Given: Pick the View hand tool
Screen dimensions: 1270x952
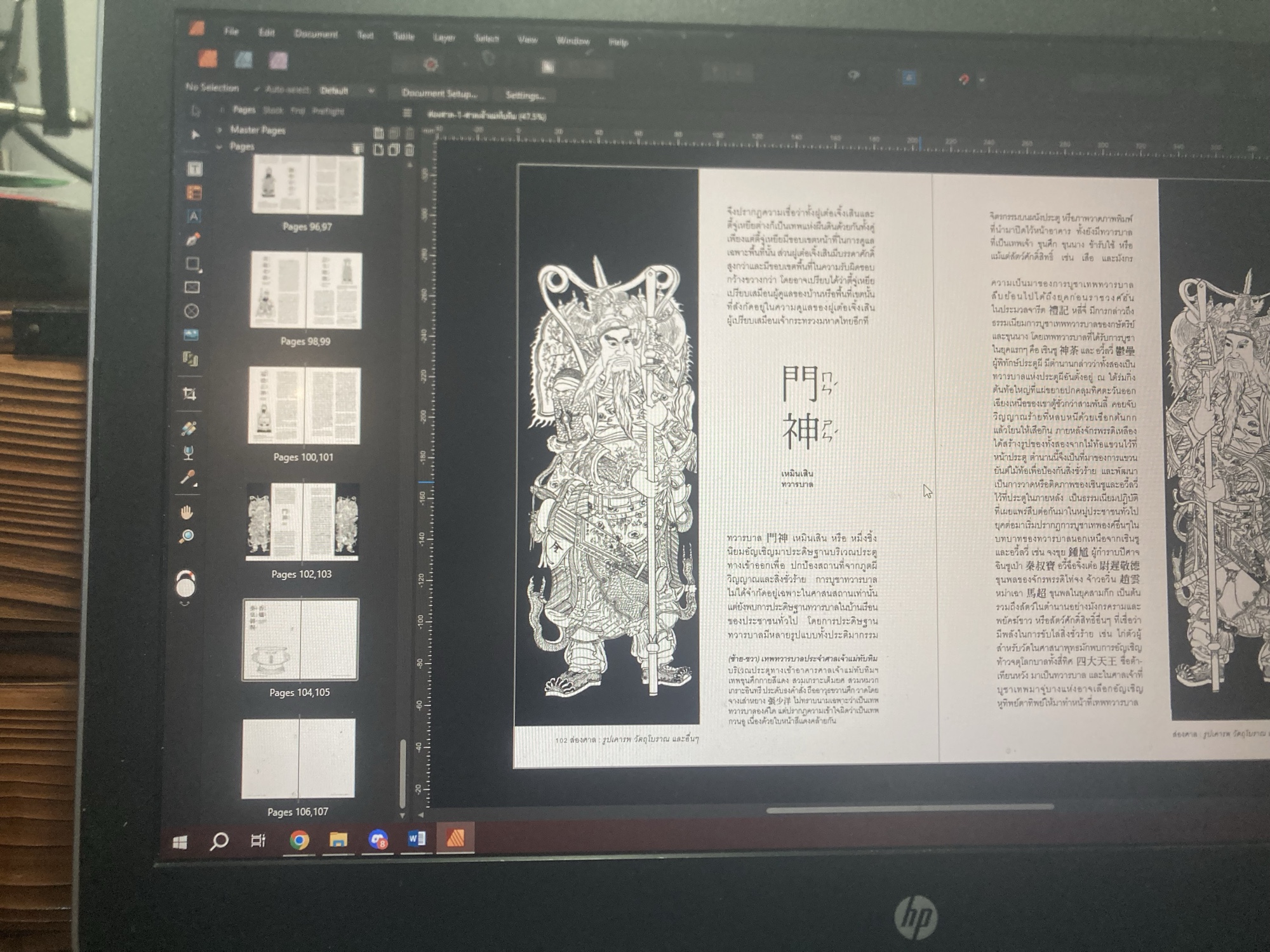Looking at the screenshot, I should pyautogui.click(x=187, y=512).
